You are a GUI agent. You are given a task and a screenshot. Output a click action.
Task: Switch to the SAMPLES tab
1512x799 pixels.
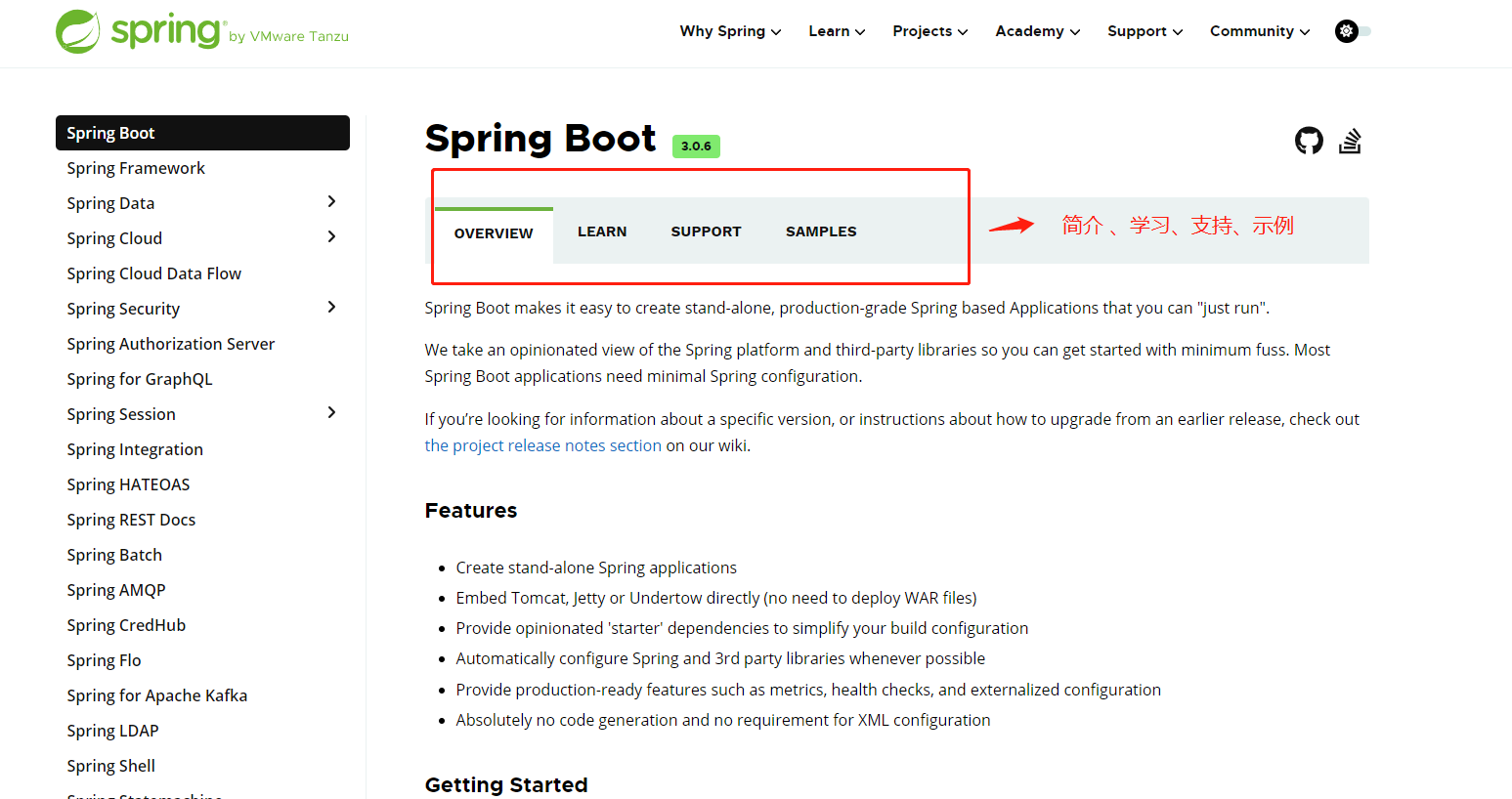[x=821, y=231]
